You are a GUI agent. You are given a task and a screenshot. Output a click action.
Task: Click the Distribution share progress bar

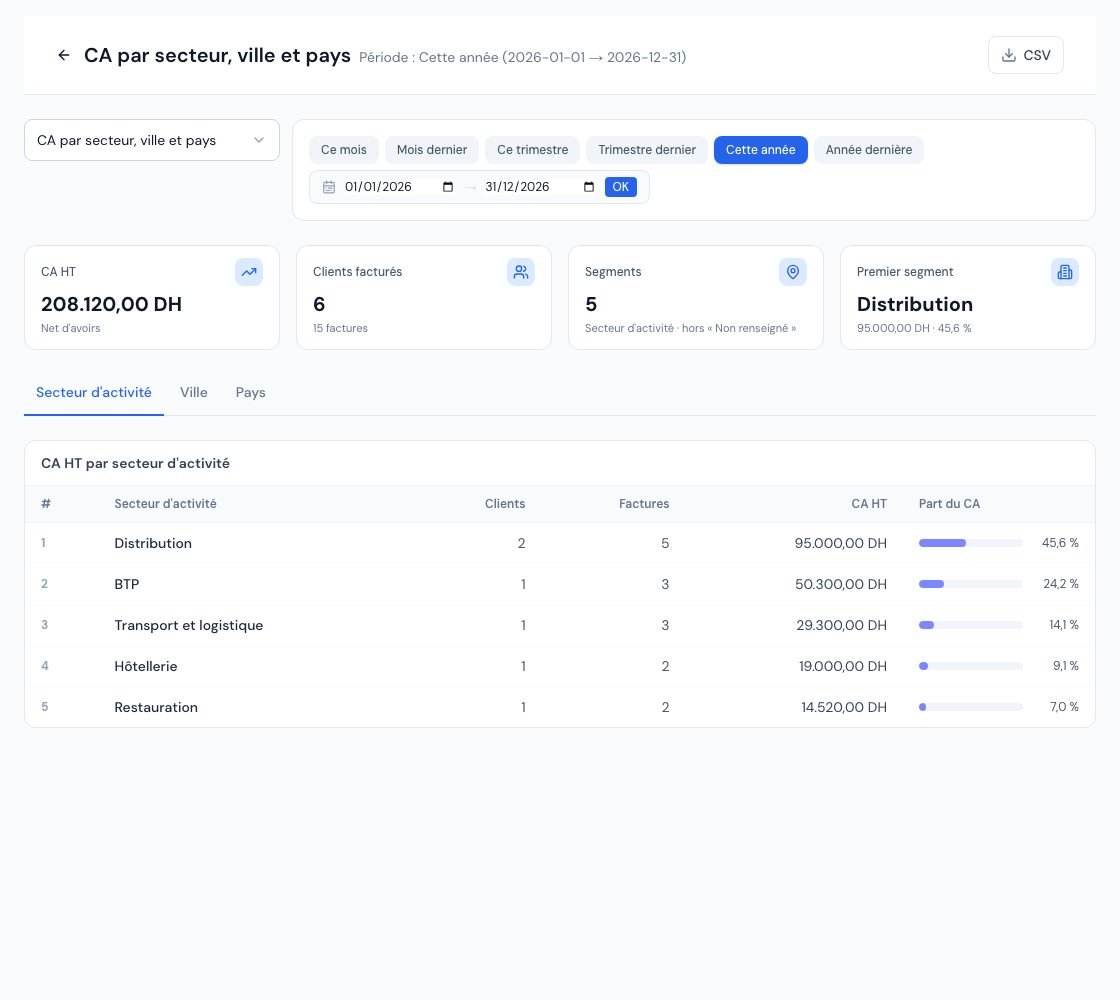coord(971,543)
